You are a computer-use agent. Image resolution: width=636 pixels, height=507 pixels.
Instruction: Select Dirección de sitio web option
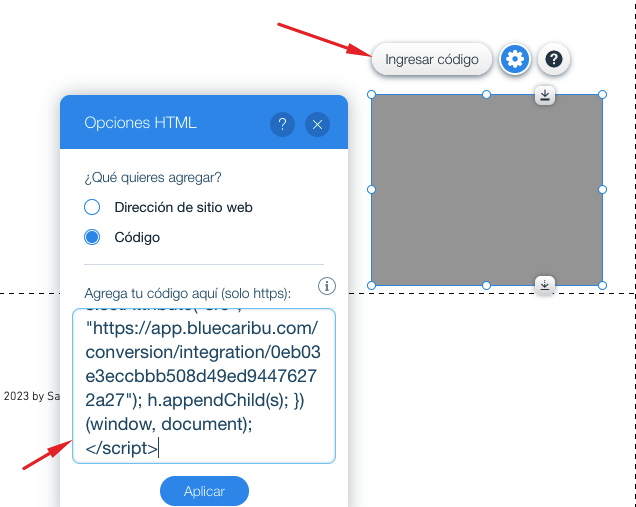pyautogui.click(x=168, y=207)
